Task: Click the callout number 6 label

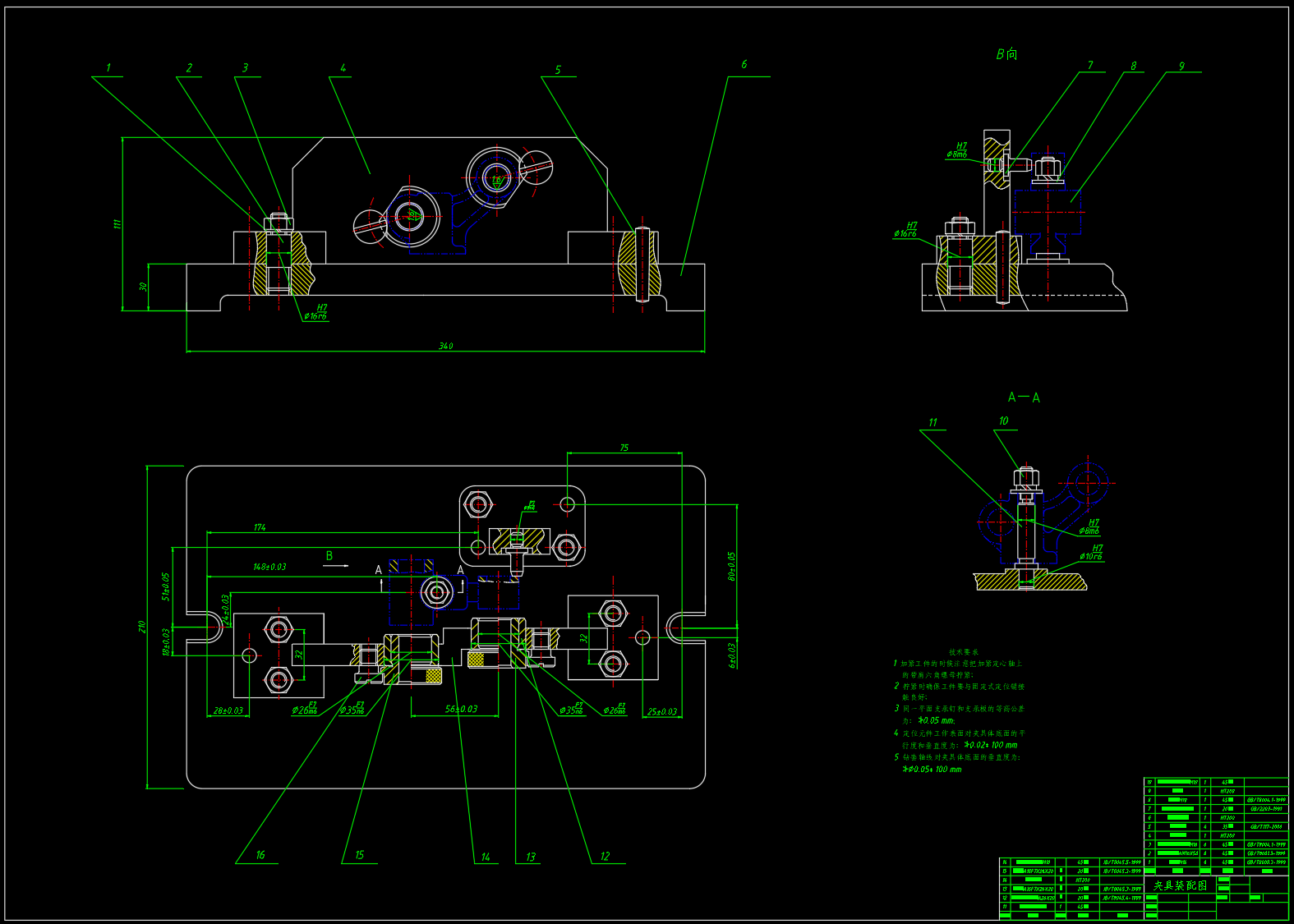Action: 744,64
